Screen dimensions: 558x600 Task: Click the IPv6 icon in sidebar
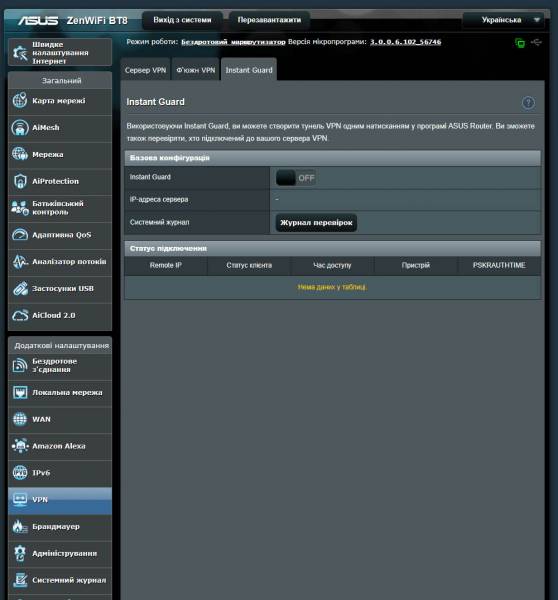20,473
